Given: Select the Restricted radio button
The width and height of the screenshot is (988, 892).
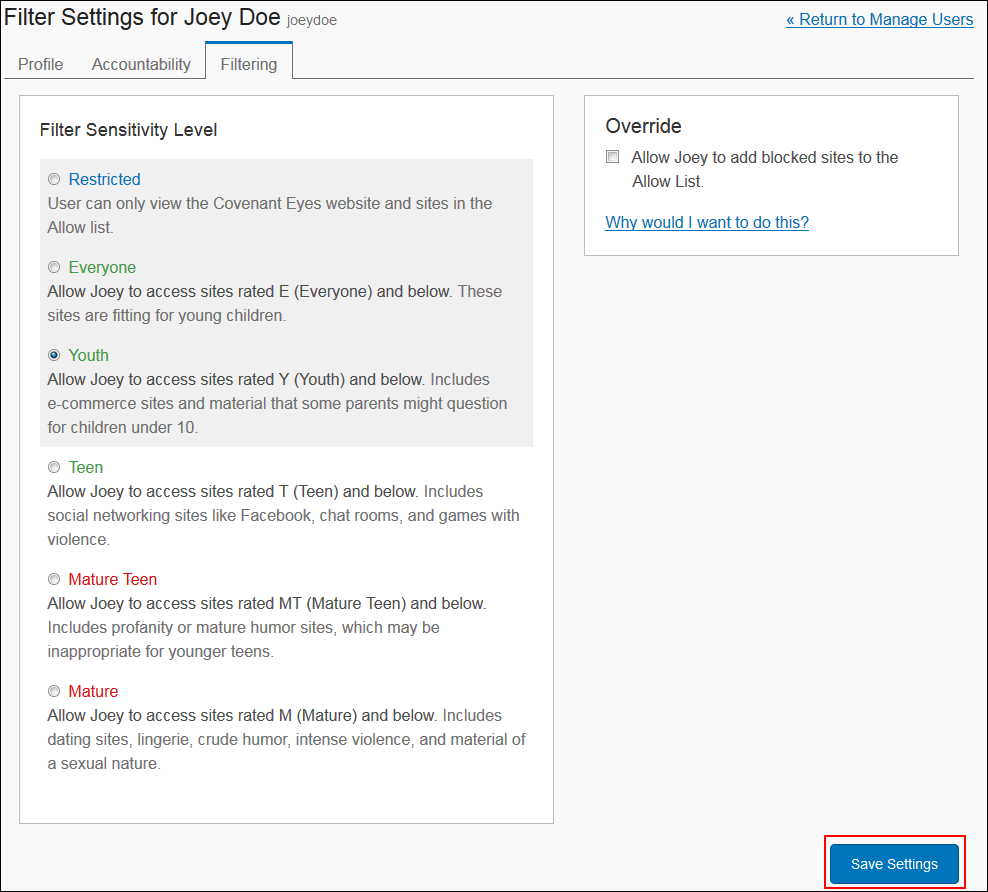Looking at the screenshot, I should tap(54, 180).
